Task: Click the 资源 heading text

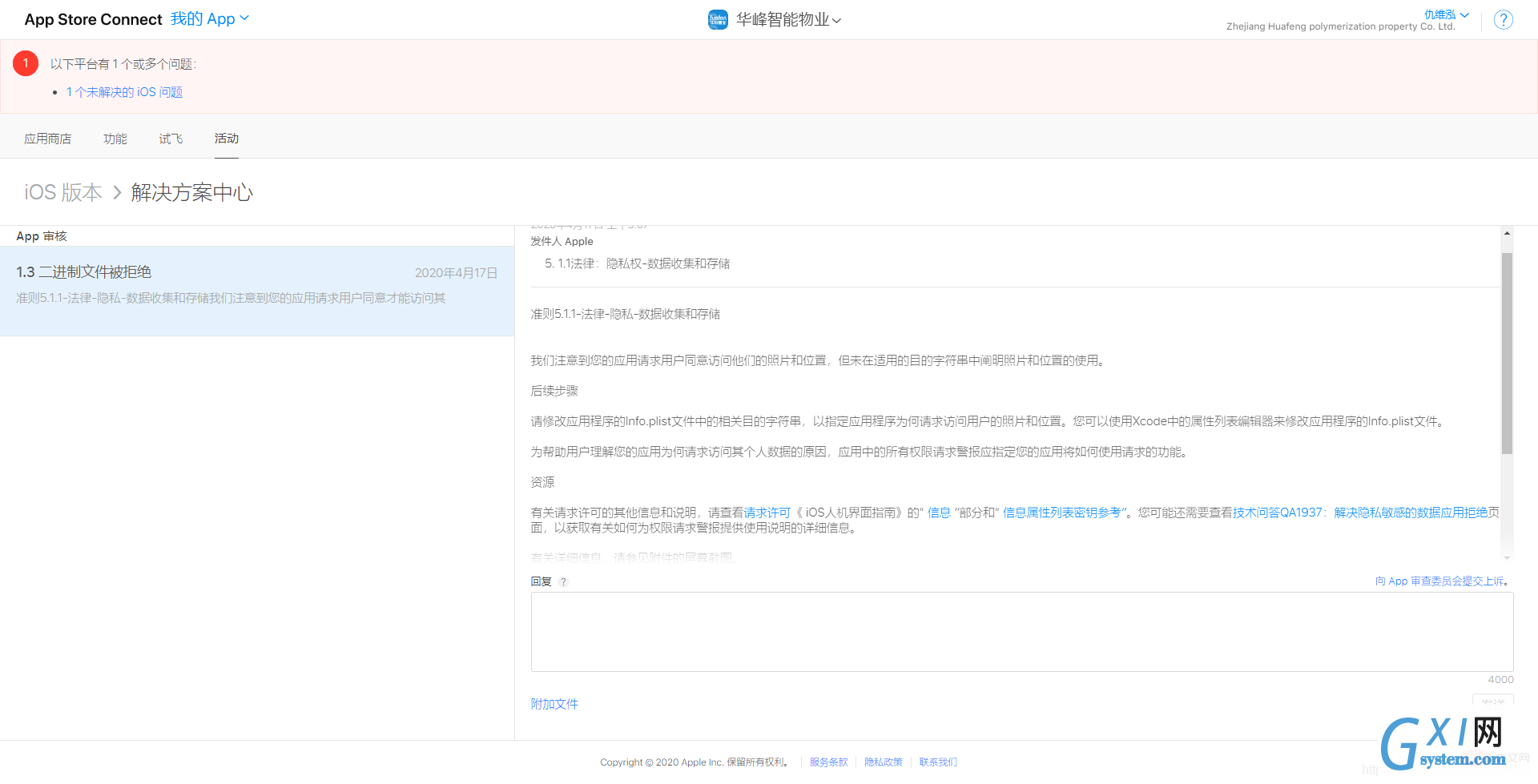Action: (x=542, y=482)
